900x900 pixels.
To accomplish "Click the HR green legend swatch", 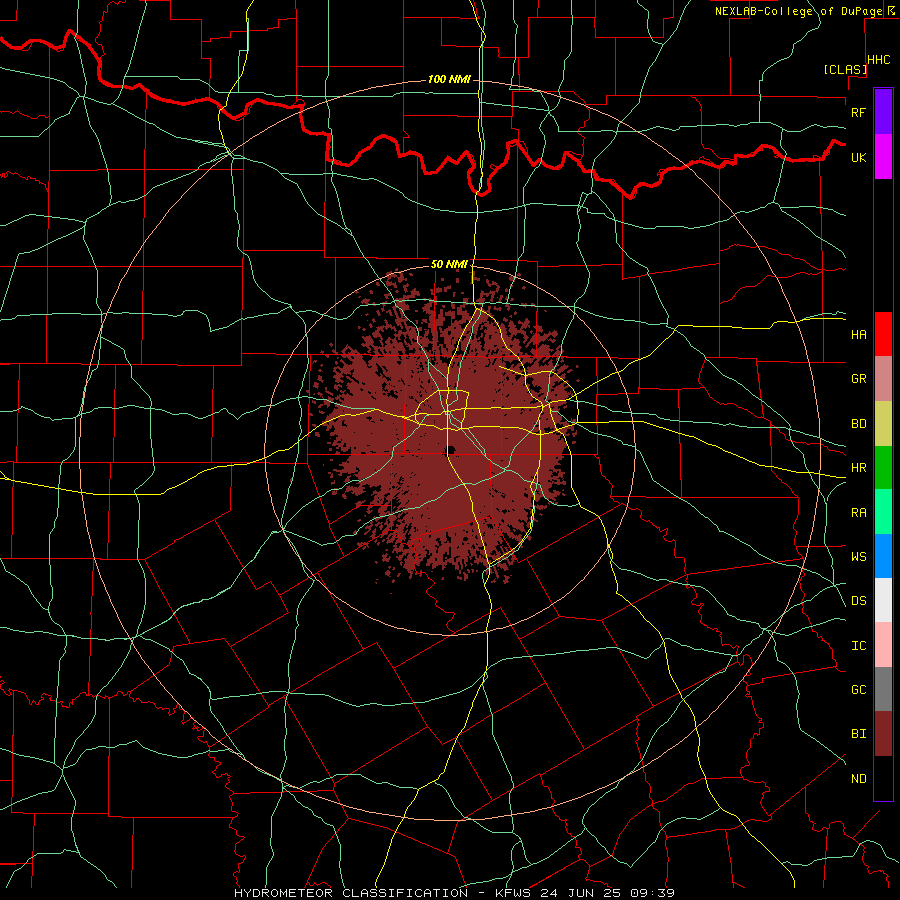I will (883, 467).
